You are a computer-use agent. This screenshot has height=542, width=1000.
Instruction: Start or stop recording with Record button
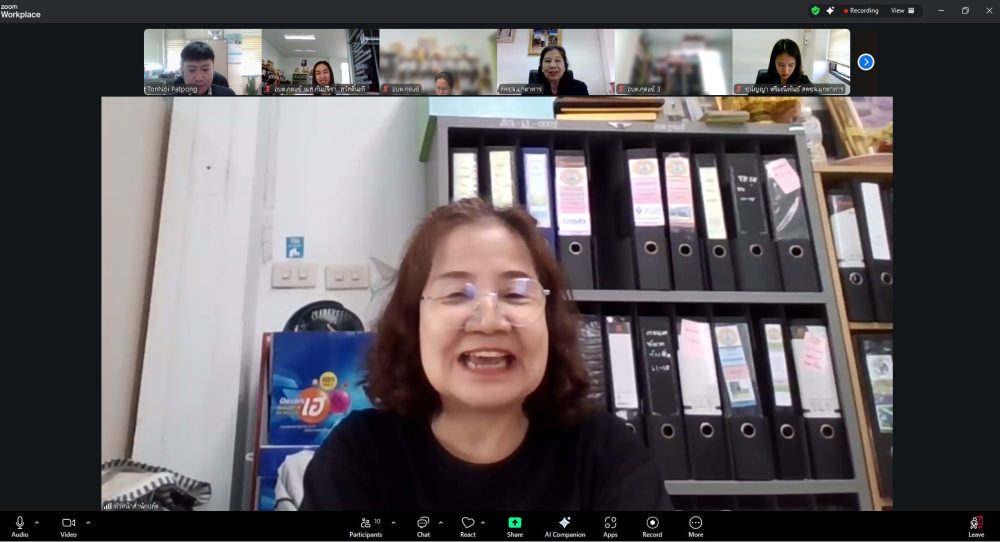pyautogui.click(x=652, y=524)
